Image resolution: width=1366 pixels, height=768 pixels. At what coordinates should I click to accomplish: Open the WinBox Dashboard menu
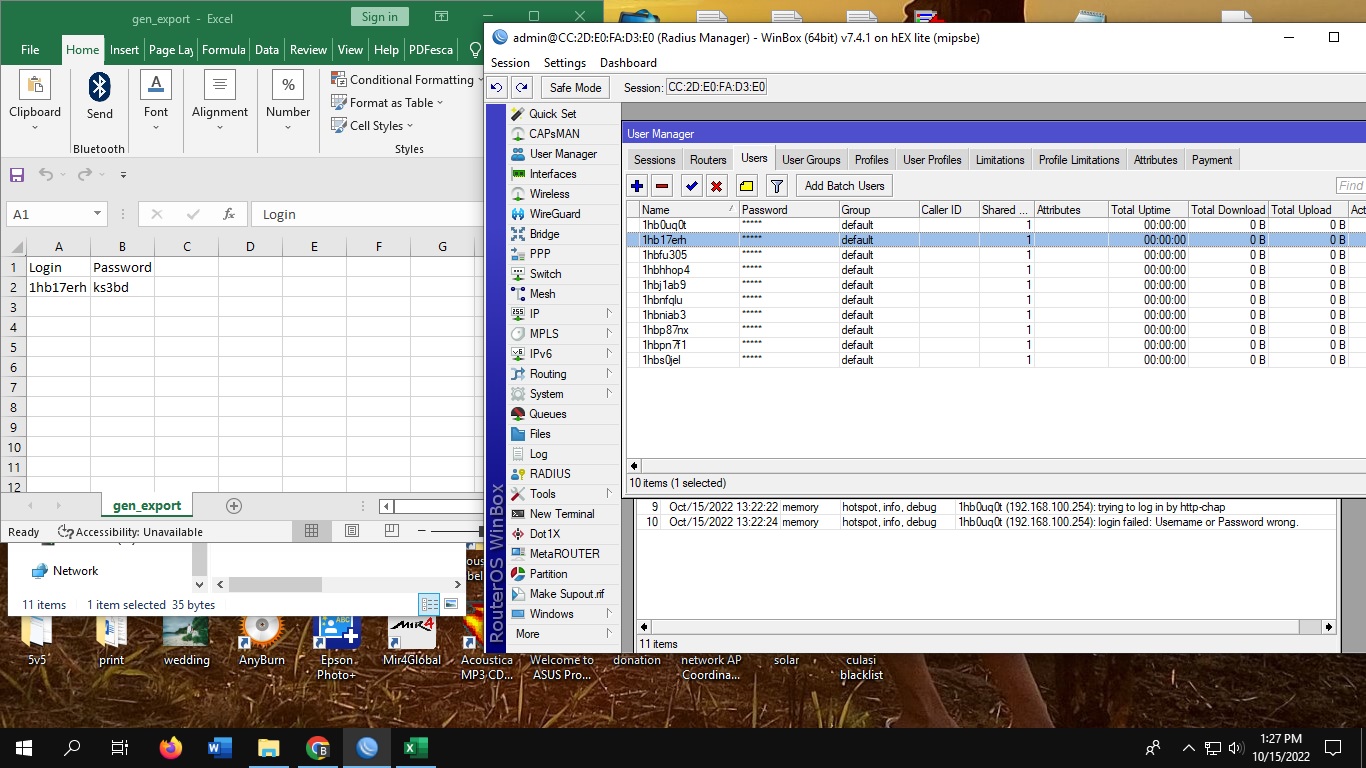(x=628, y=62)
